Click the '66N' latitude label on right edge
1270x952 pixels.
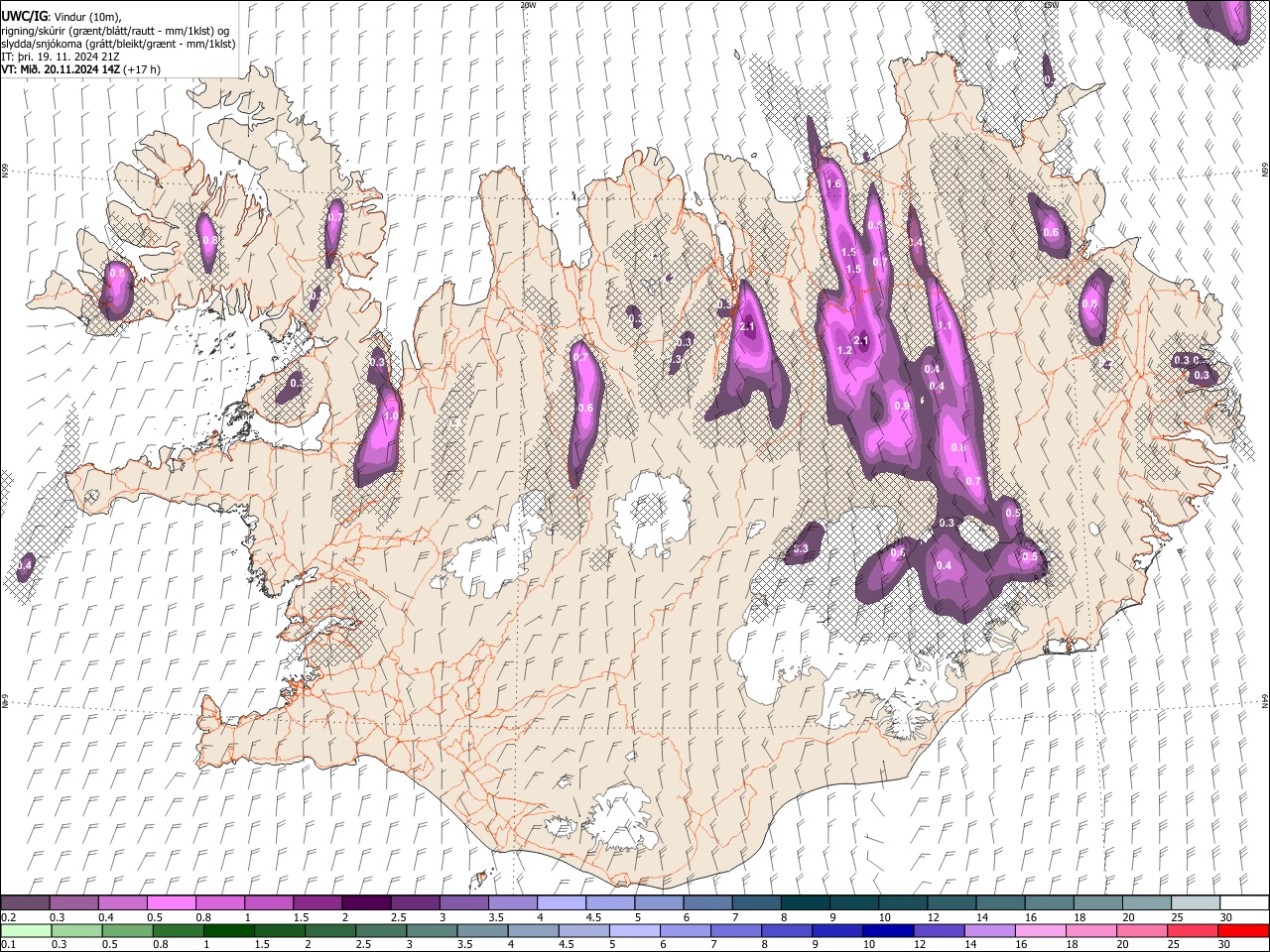point(1265,171)
